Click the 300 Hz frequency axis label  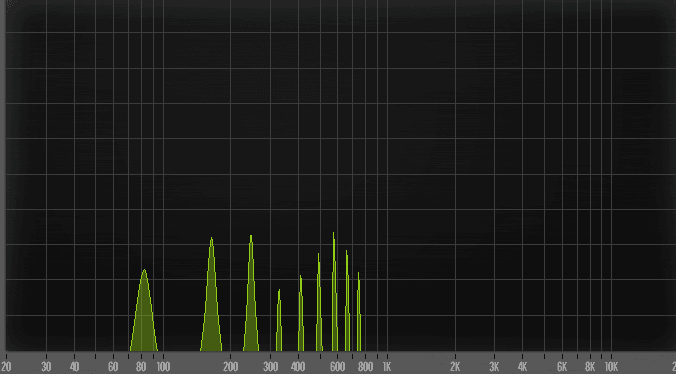(270, 367)
